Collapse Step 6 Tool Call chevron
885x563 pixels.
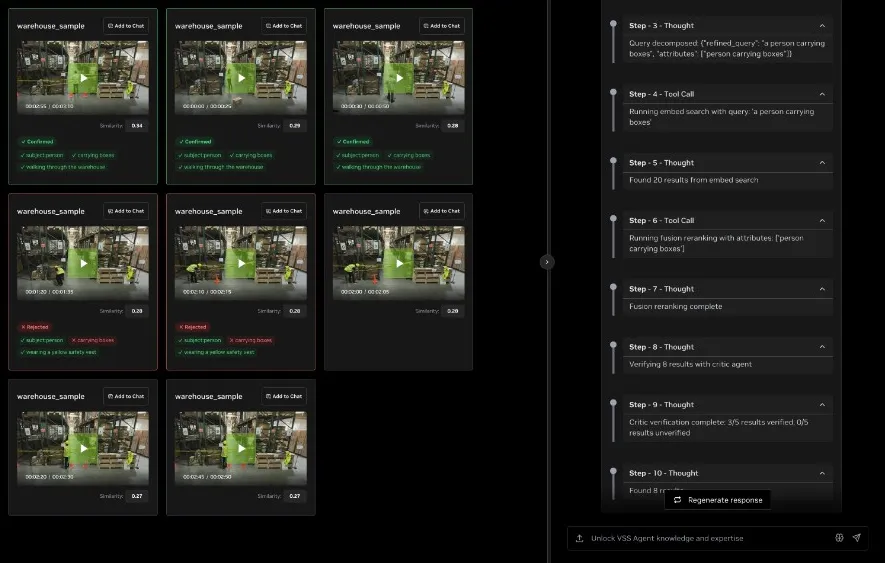click(x=822, y=221)
